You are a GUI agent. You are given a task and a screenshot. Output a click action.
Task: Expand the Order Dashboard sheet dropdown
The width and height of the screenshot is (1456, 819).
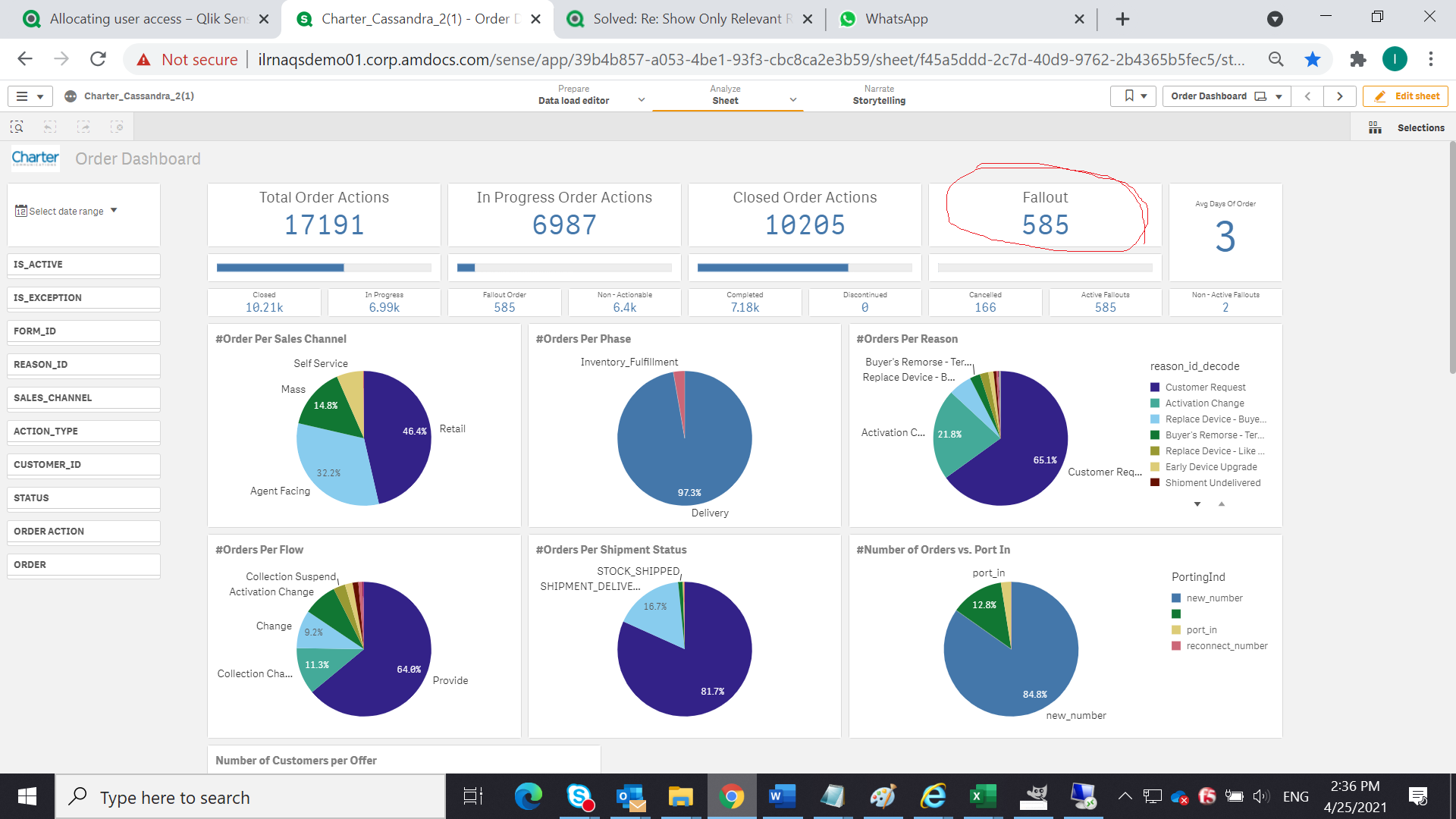tap(1279, 96)
